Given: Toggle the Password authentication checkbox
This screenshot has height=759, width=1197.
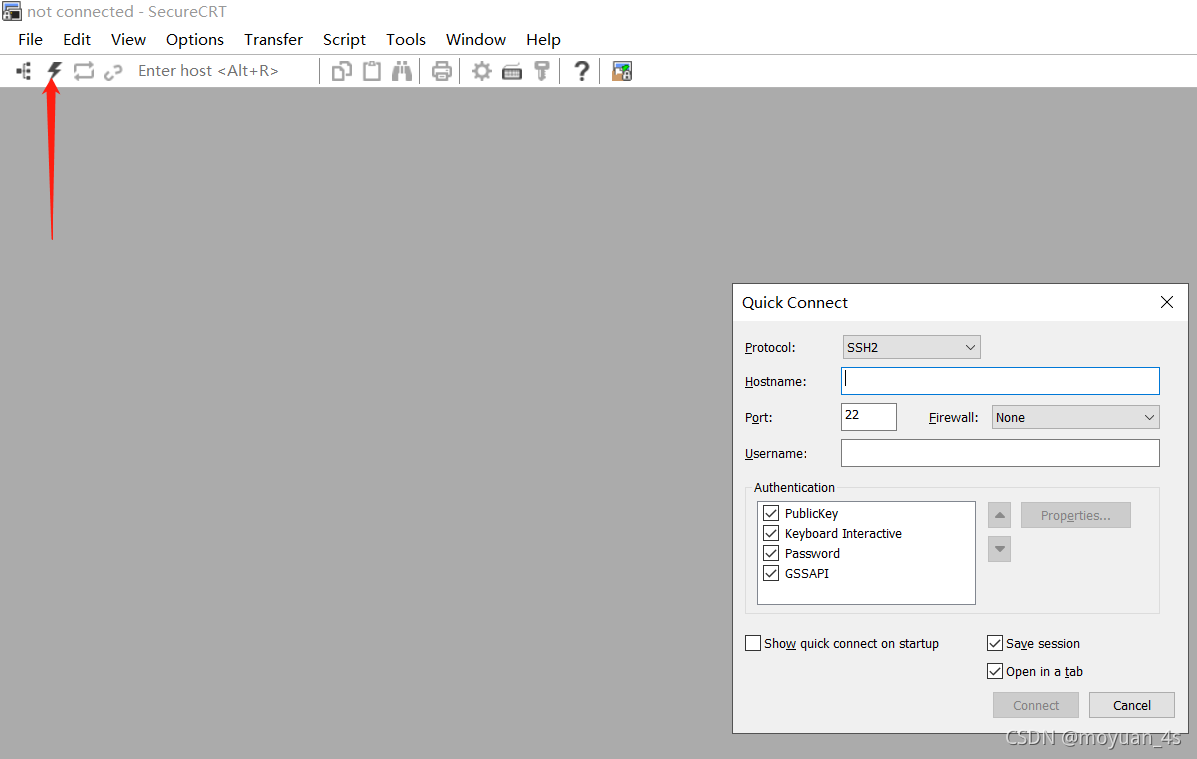Looking at the screenshot, I should point(771,553).
